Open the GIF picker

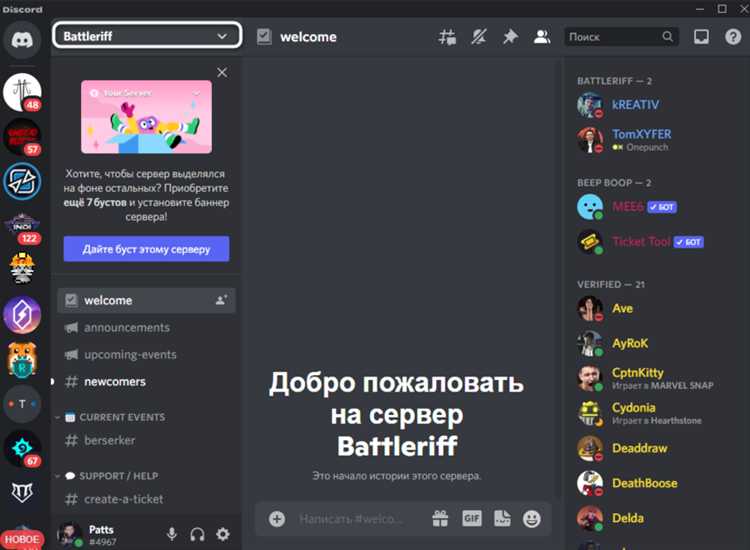472,519
